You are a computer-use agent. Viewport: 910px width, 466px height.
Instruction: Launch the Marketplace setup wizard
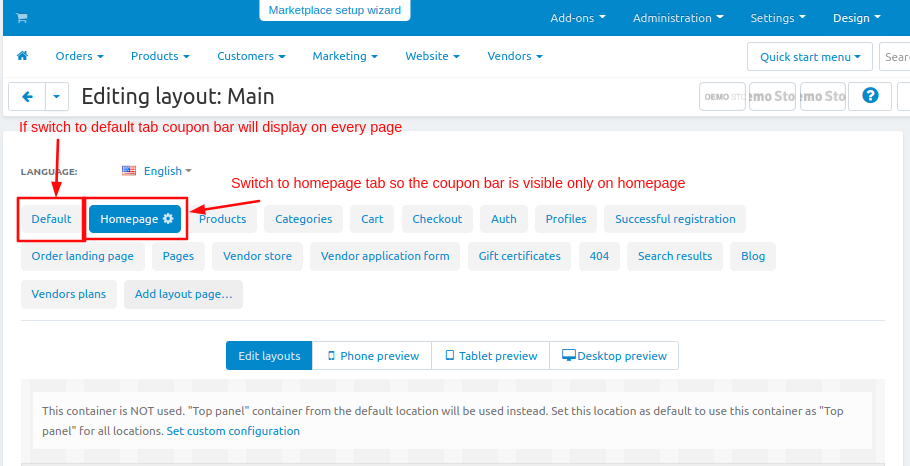335,10
